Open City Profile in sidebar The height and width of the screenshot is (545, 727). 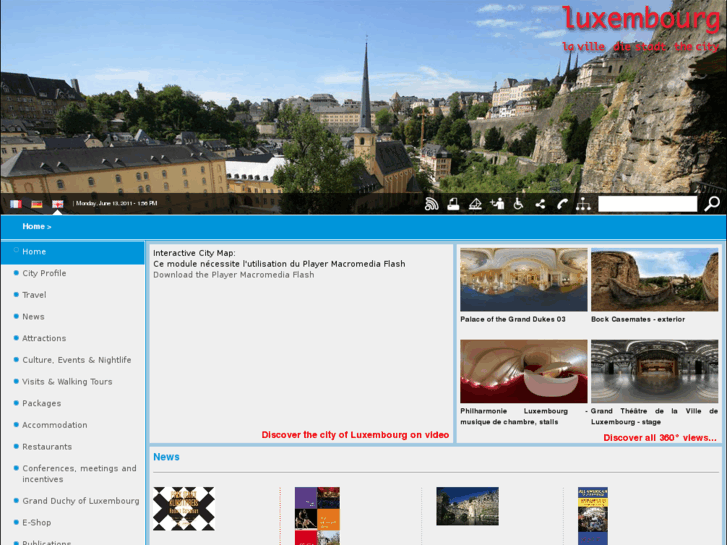pyautogui.click(x=44, y=273)
